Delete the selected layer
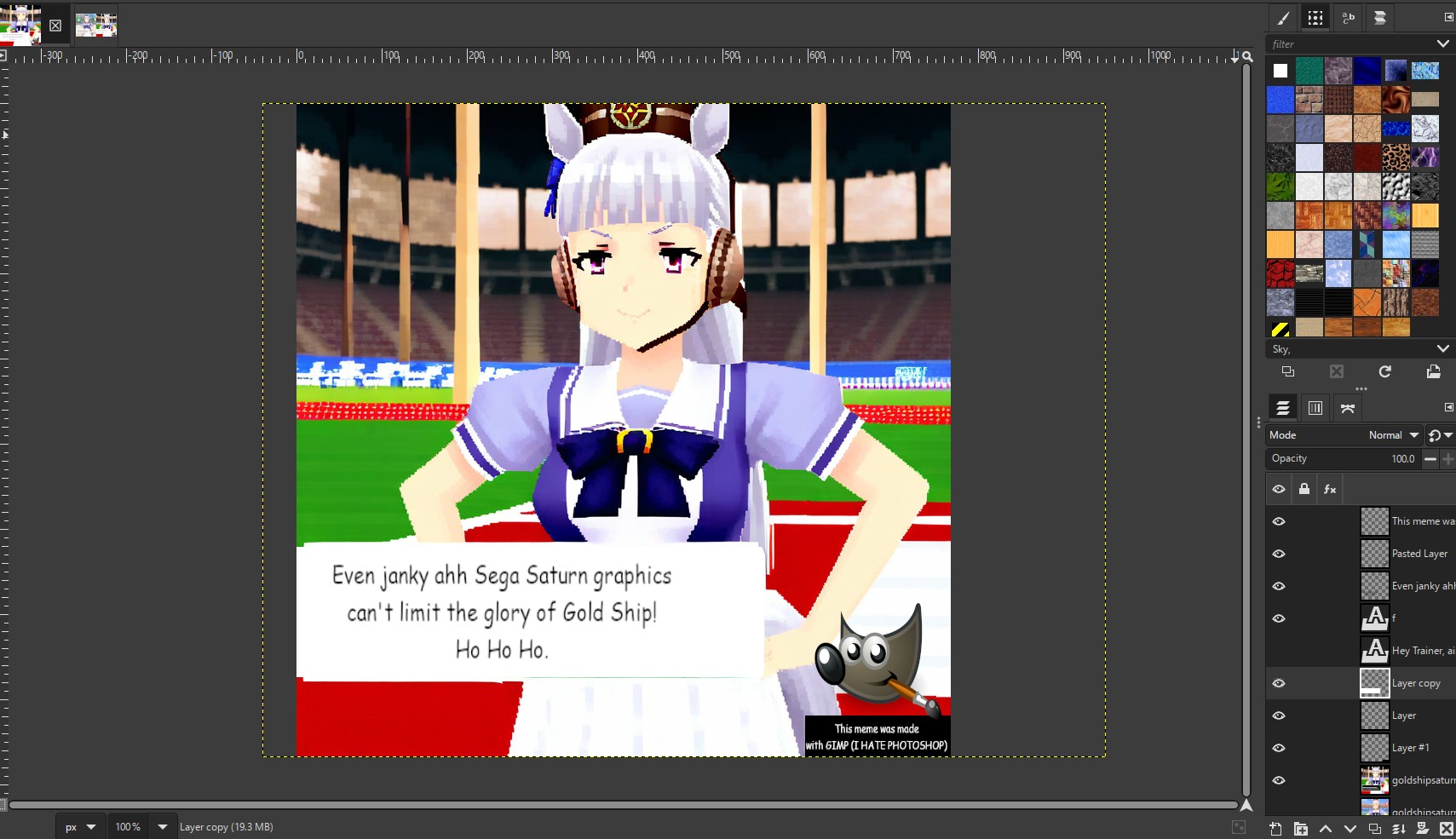1456x839 pixels. 1446,829
